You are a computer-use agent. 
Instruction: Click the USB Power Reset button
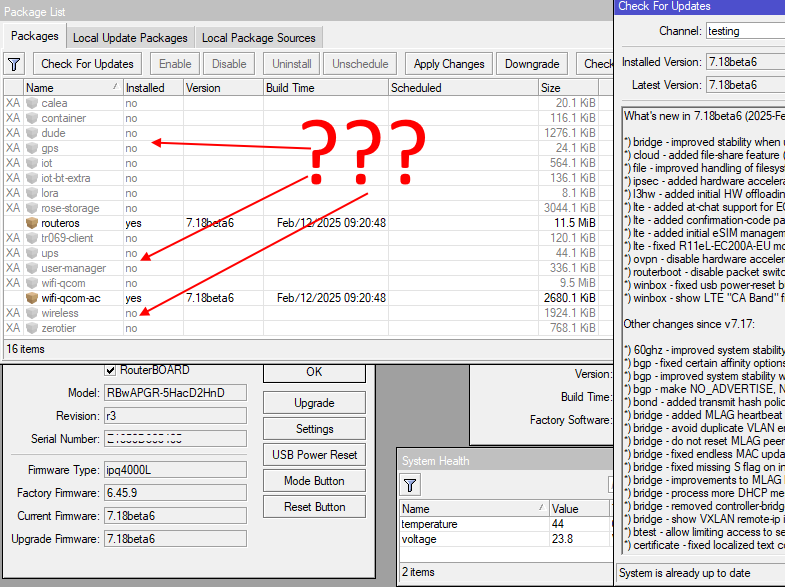click(314, 455)
